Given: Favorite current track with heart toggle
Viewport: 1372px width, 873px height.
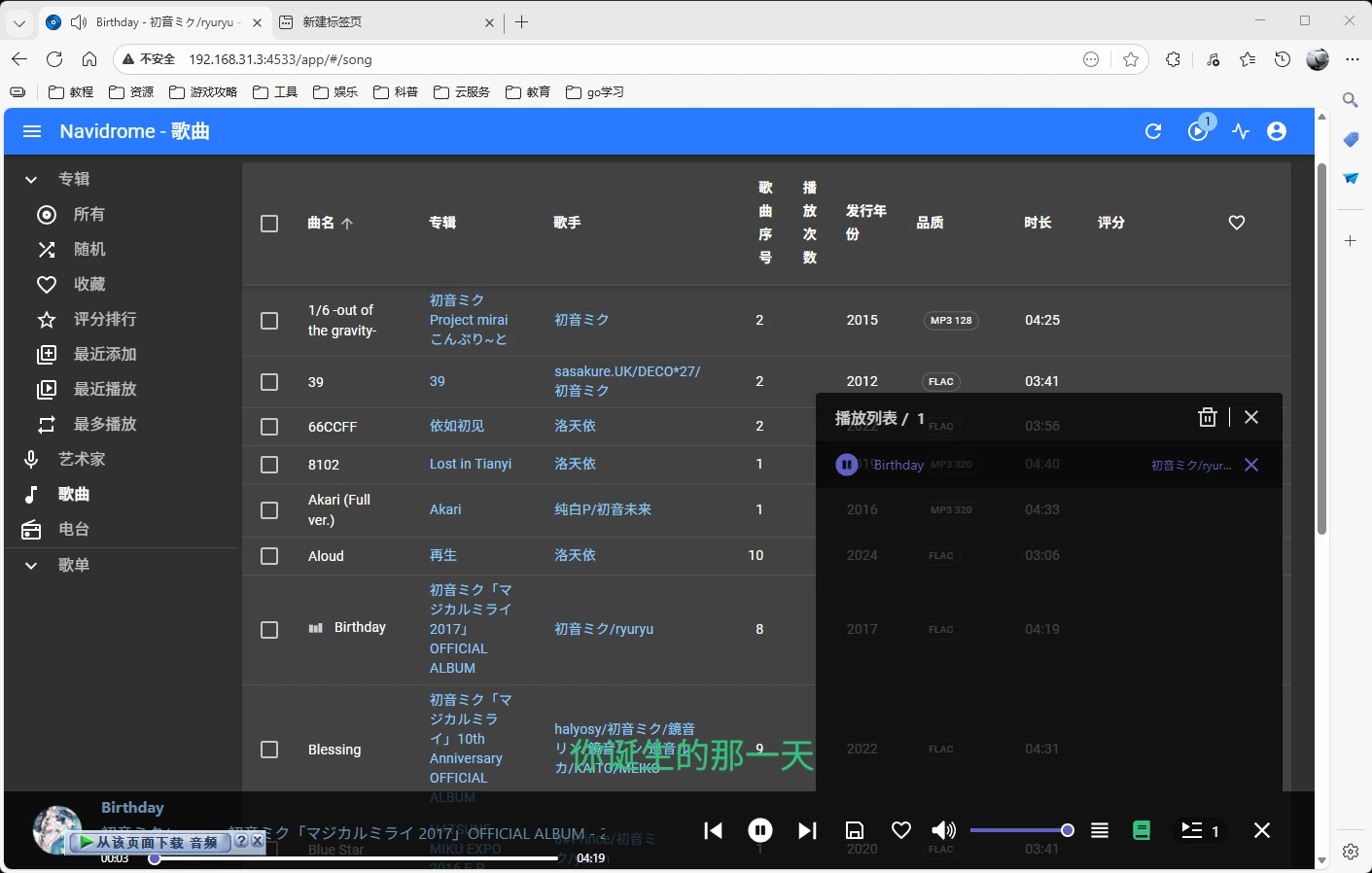Looking at the screenshot, I should coord(901,830).
